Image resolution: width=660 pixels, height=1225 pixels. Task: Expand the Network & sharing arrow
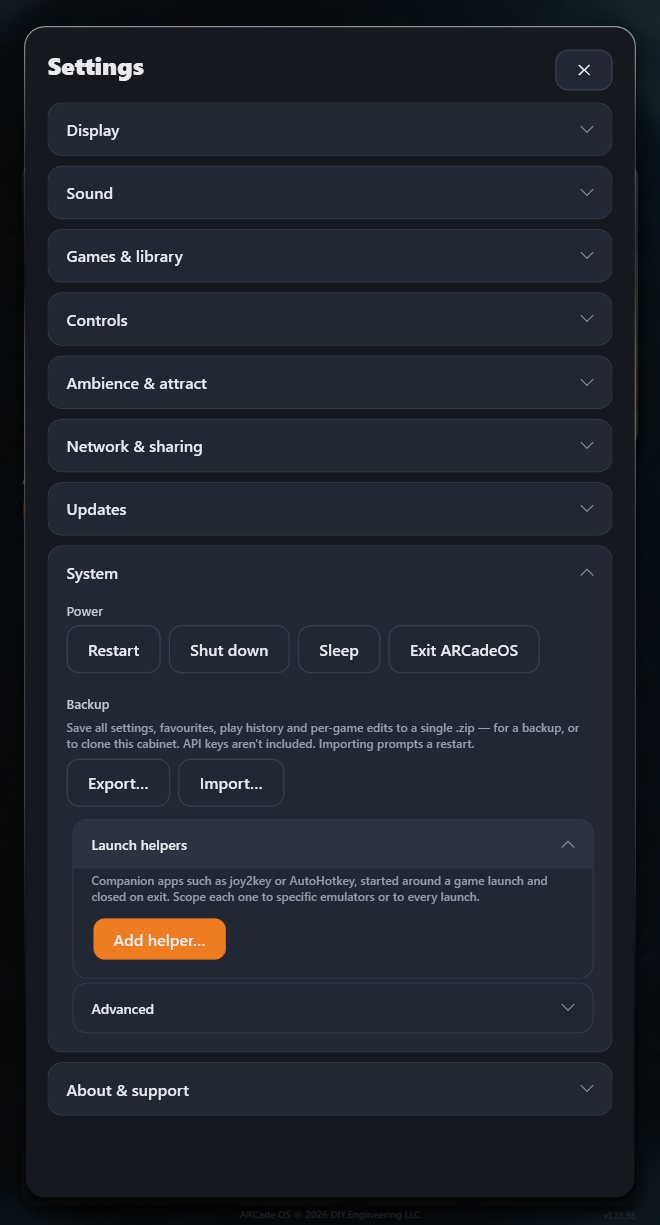587,445
